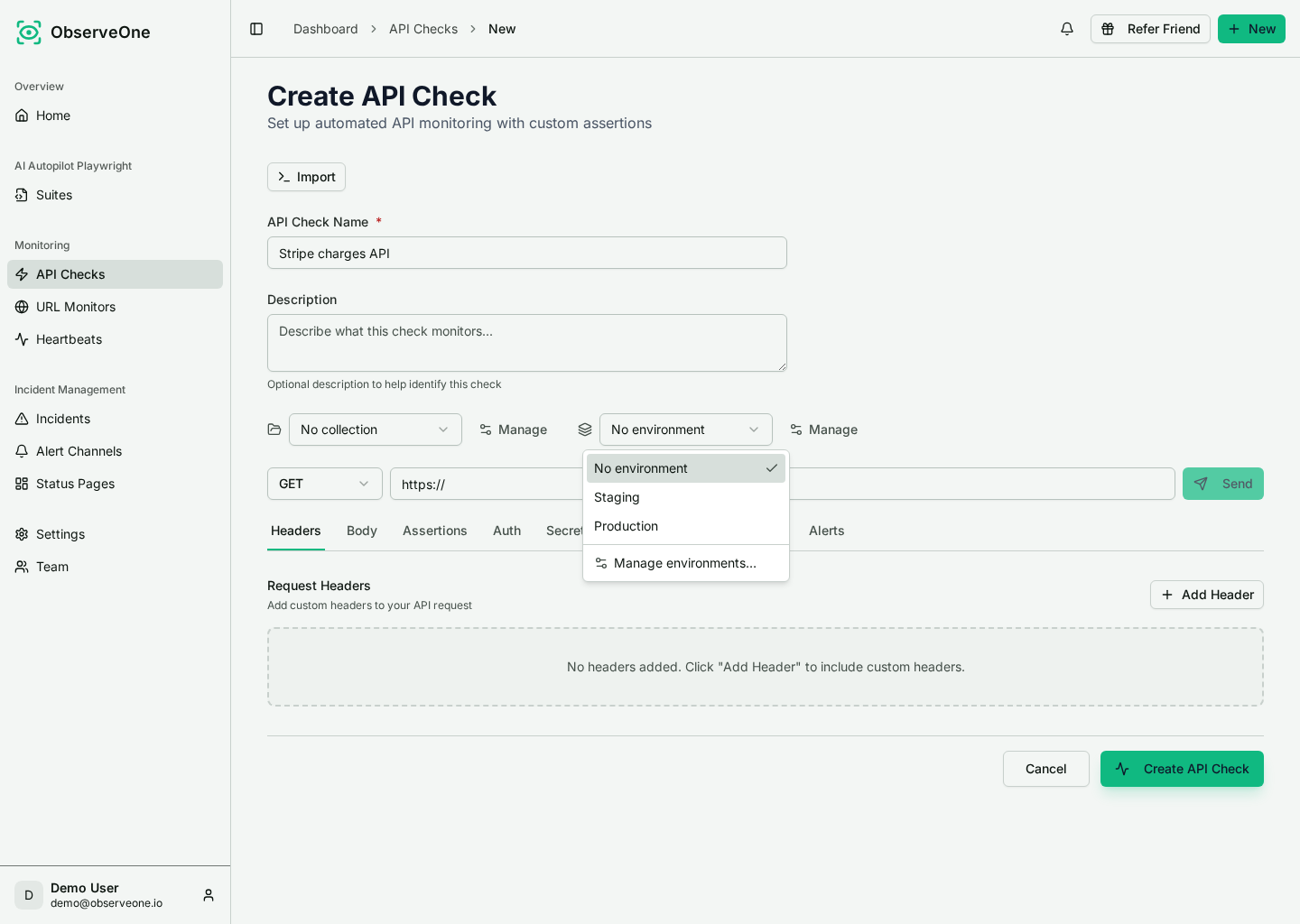Image resolution: width=1300 pixels, height=924 pixels.
Task: Click the Description text area
Action: 527,343
